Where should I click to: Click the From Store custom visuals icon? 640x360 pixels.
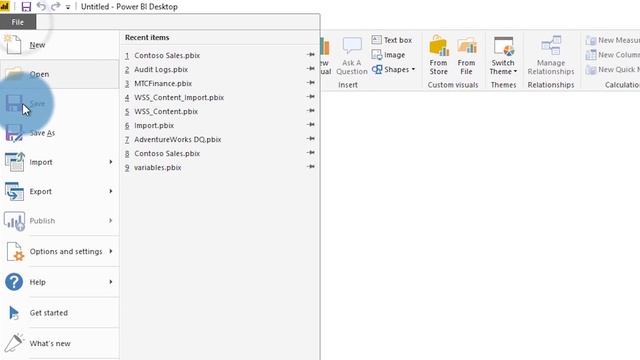tap(439, 45)
